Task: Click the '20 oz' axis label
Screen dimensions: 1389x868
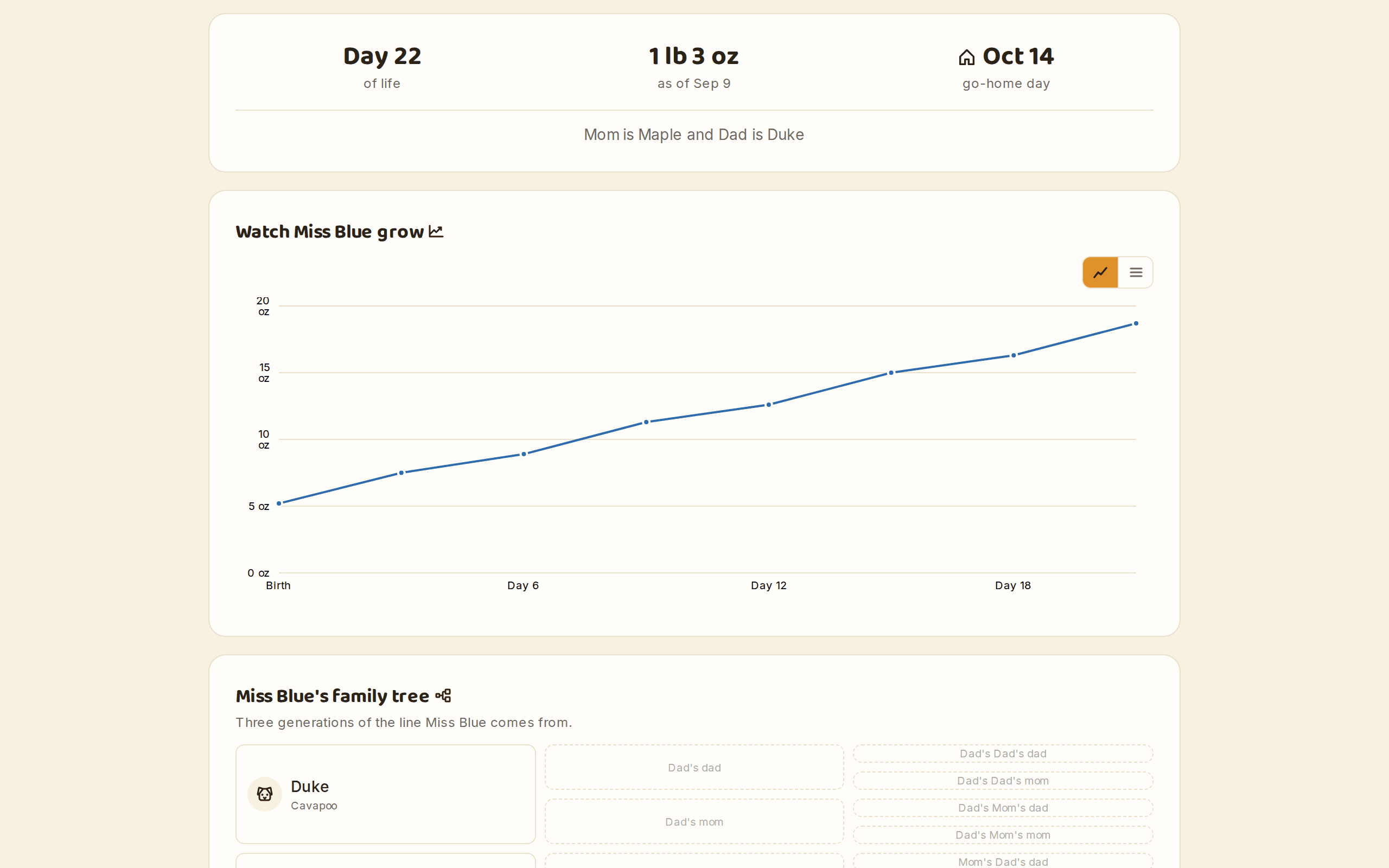Action: coord(263,306)
